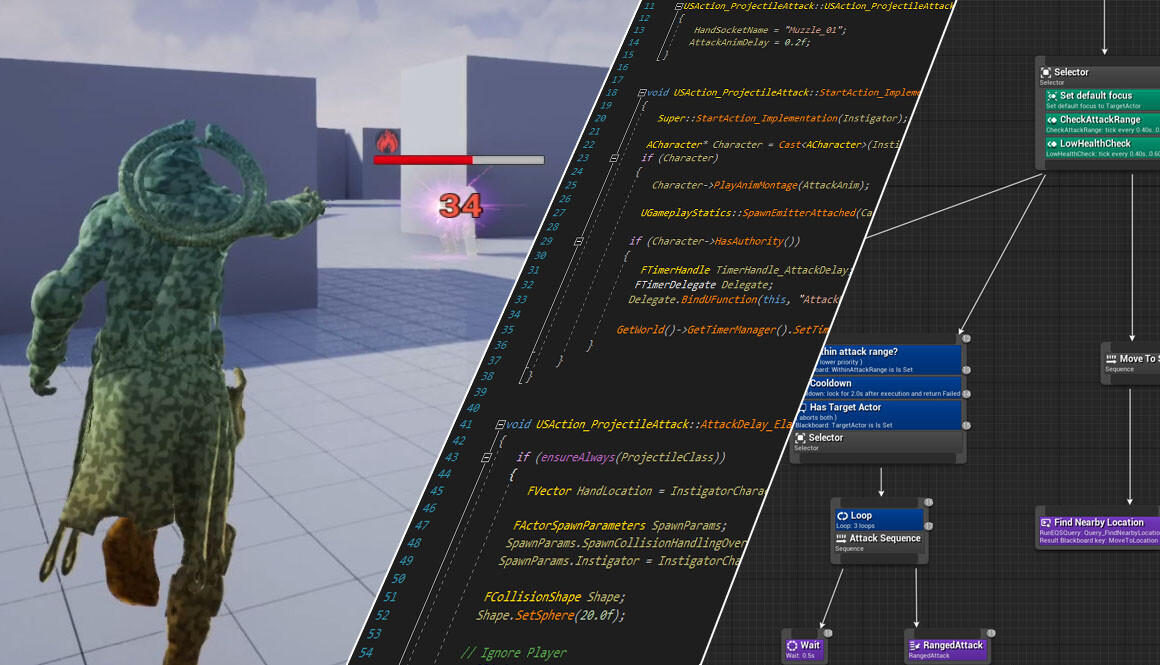The height and width of the screenshot is (665, 1160).
Task: Collapse the AttackDelay_Elapsed function at line 41
Action: tap(500, 425)
